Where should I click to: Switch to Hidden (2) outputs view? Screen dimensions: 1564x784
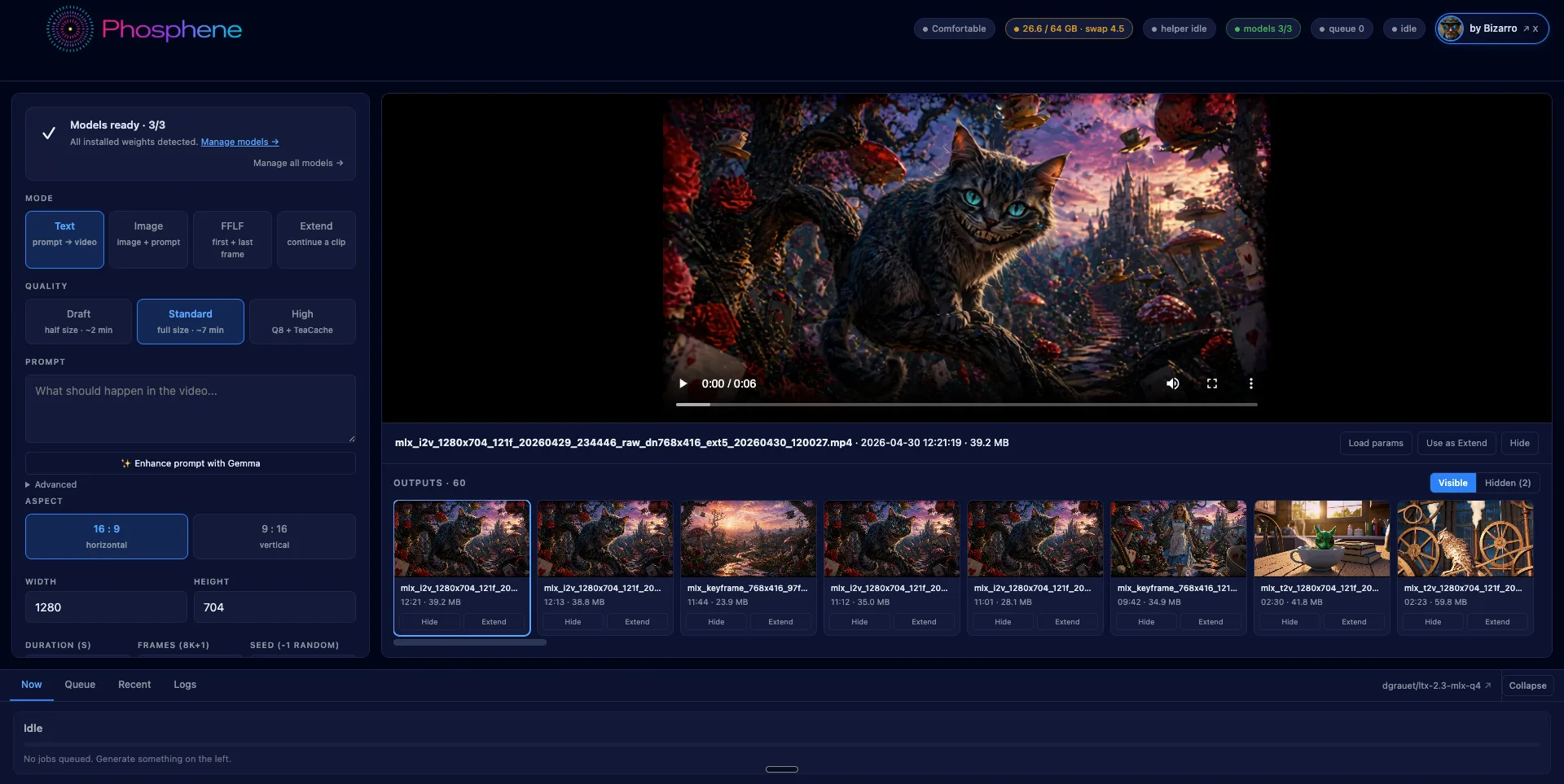click(1507, 483)
